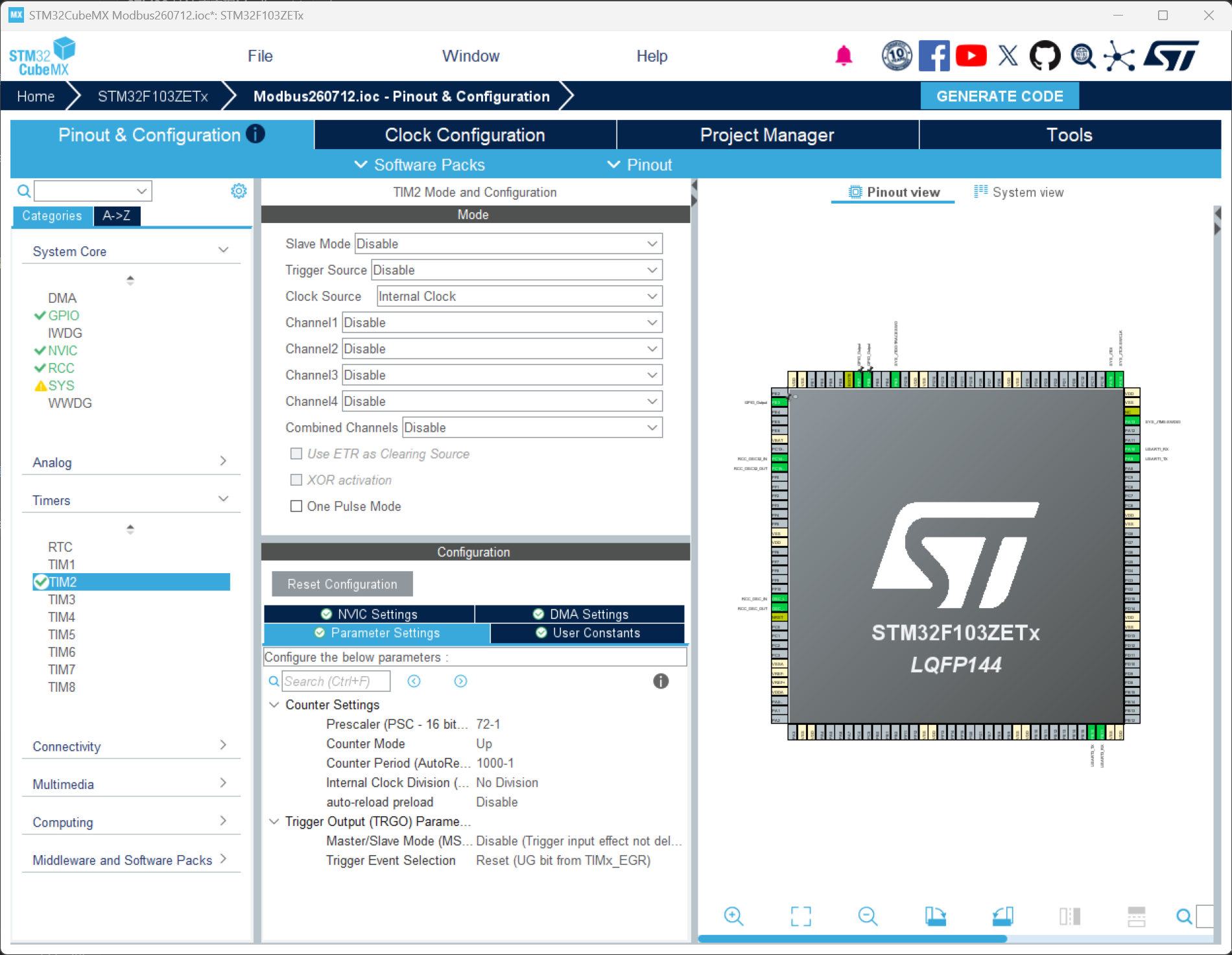Click the STM32CubeMX logo

click(42, 56)
